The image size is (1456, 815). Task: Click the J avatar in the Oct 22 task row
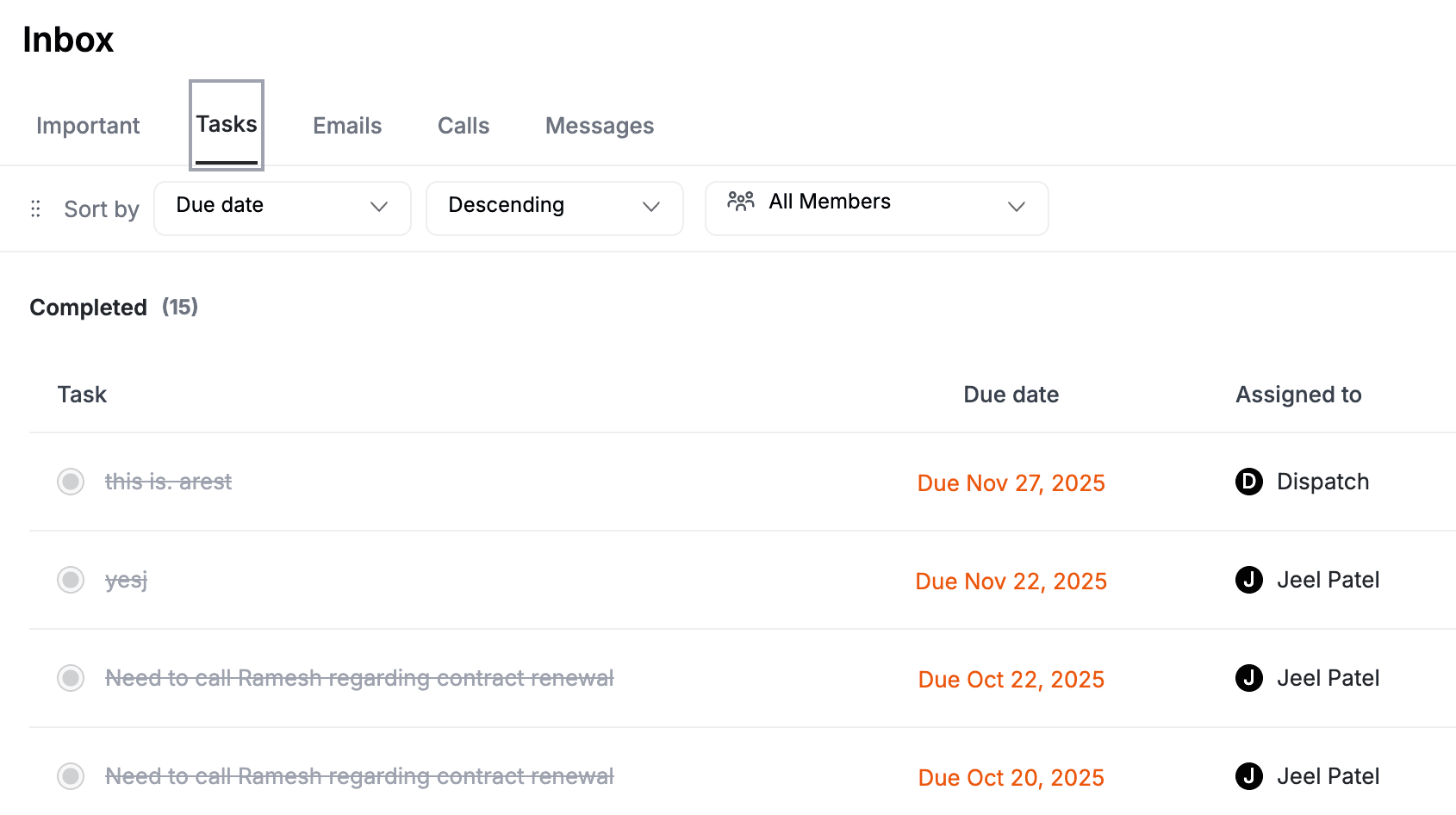pyautogui.click(x=1249, y=678)
